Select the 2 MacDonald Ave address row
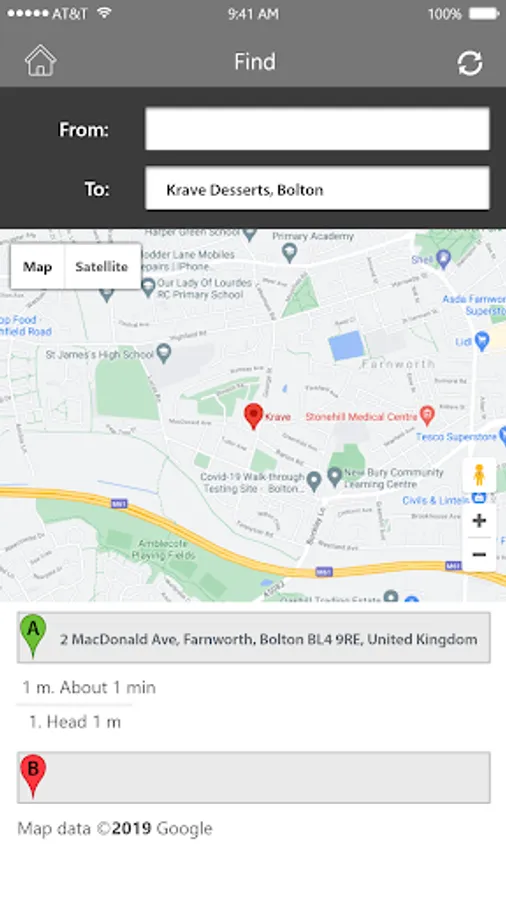 click(254, 638)
